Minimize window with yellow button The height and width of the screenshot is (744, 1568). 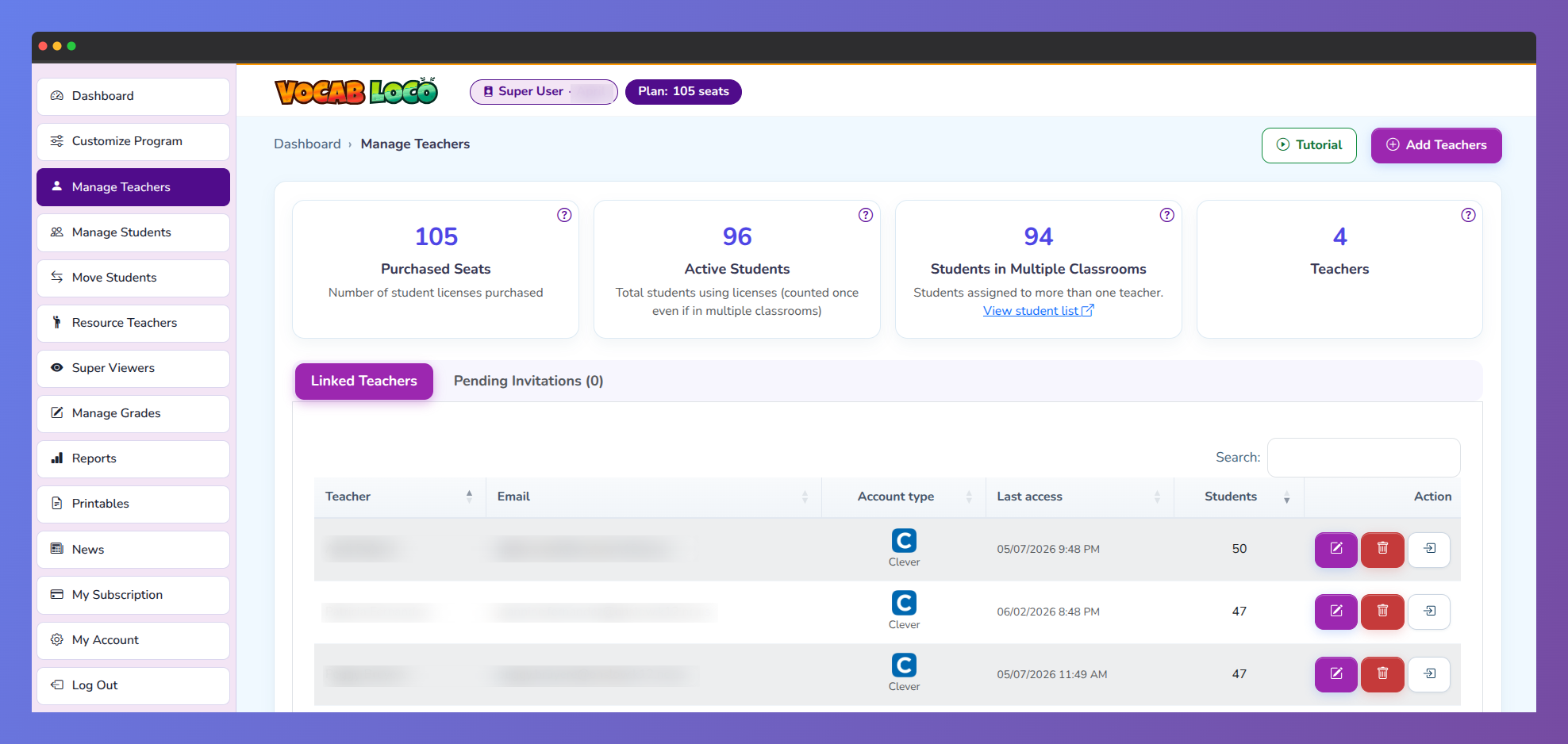click(x=57, y=46)
